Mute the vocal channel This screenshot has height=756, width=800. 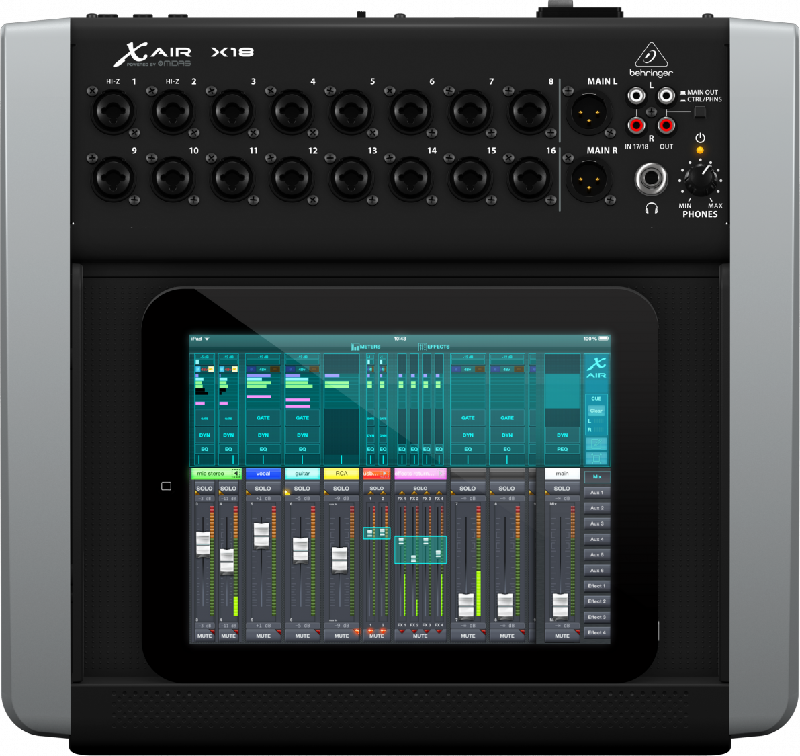263,636
